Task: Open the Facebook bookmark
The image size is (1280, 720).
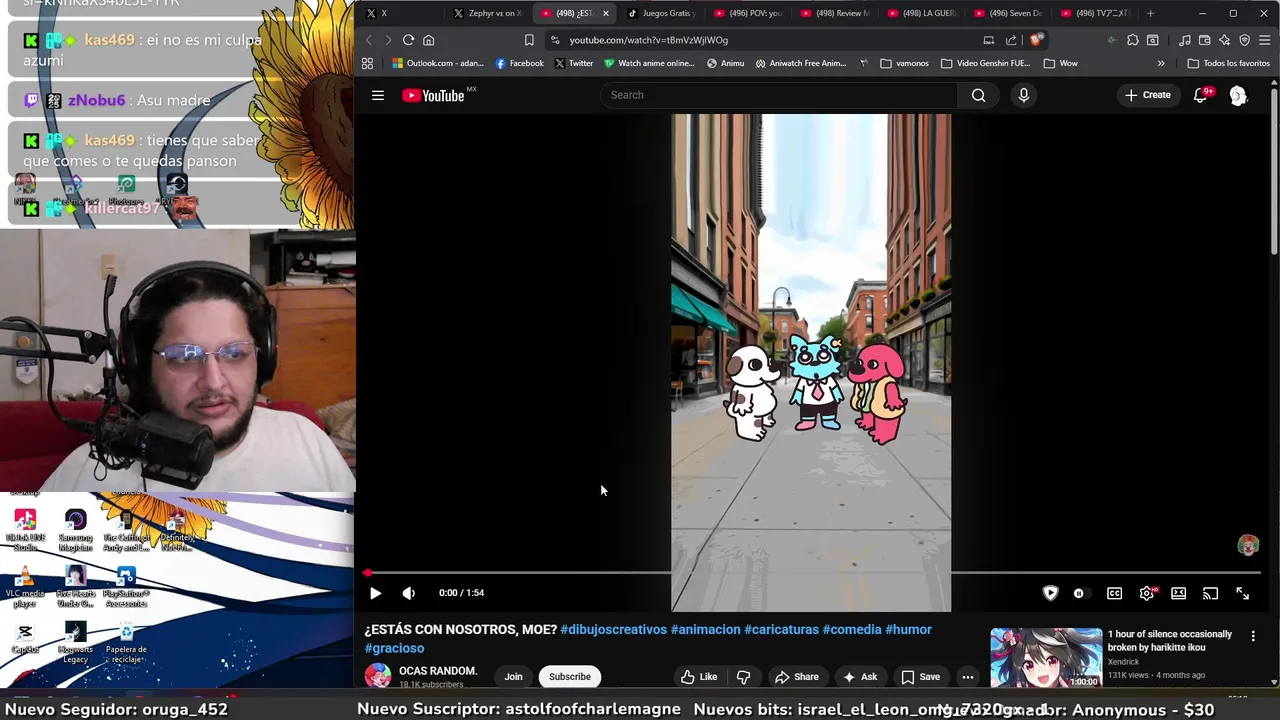Action: (520, 63)
